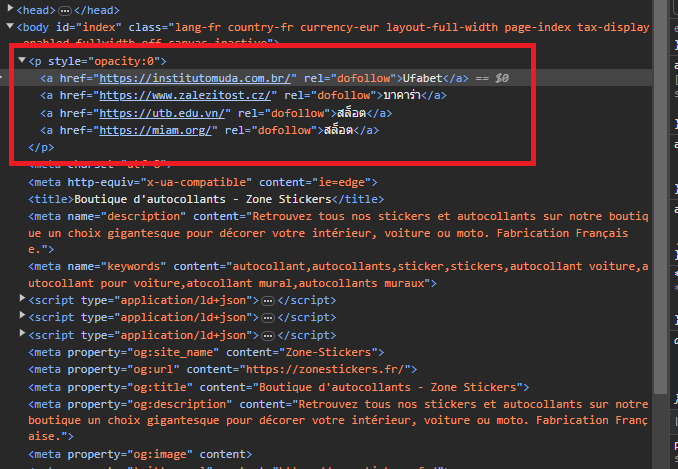678x469 pixels.
Task: Click the https://zonestickers.fr/ content value
Action: 325,370
